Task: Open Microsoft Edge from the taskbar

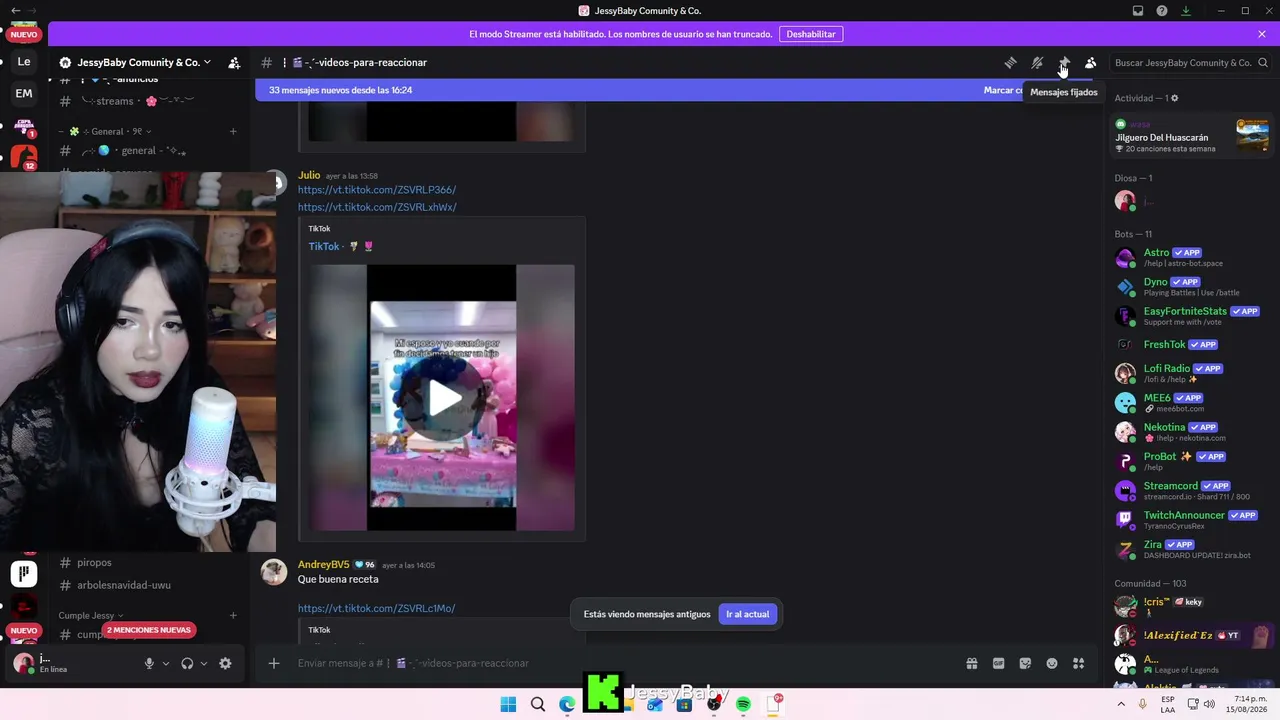Action: tap(567, 705)
